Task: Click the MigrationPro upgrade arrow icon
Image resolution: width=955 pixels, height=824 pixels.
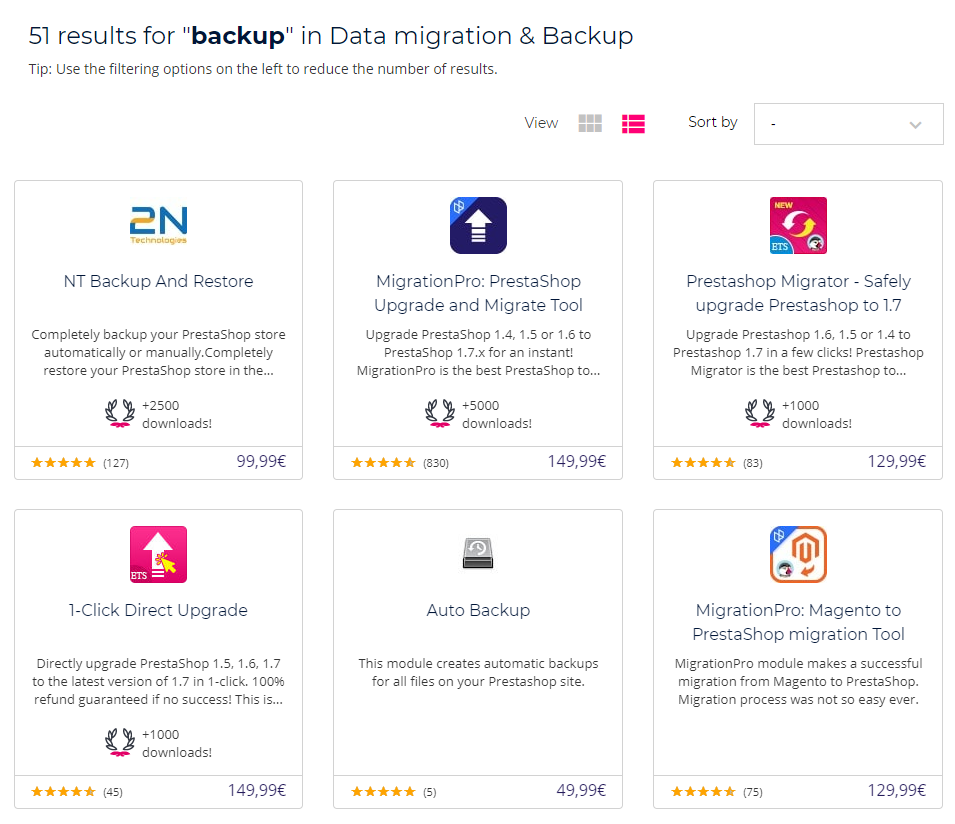Action: (x=478, y=225)
